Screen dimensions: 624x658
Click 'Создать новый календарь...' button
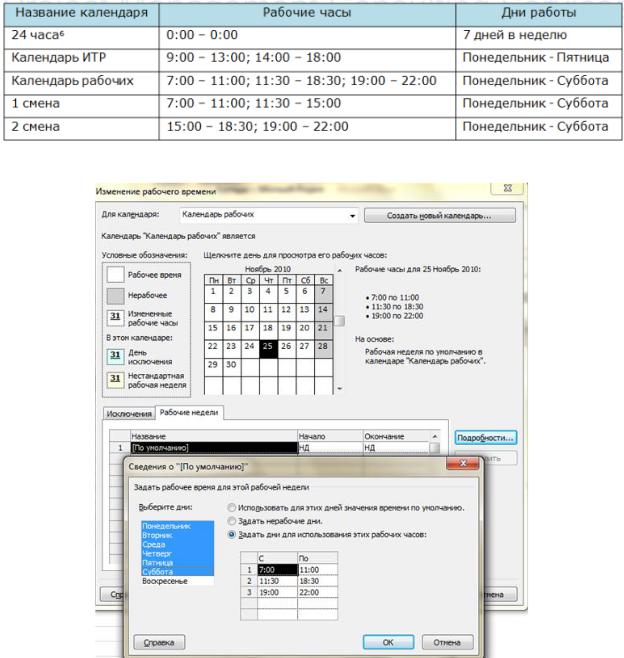pyautogui.click(x=439, y=216)
